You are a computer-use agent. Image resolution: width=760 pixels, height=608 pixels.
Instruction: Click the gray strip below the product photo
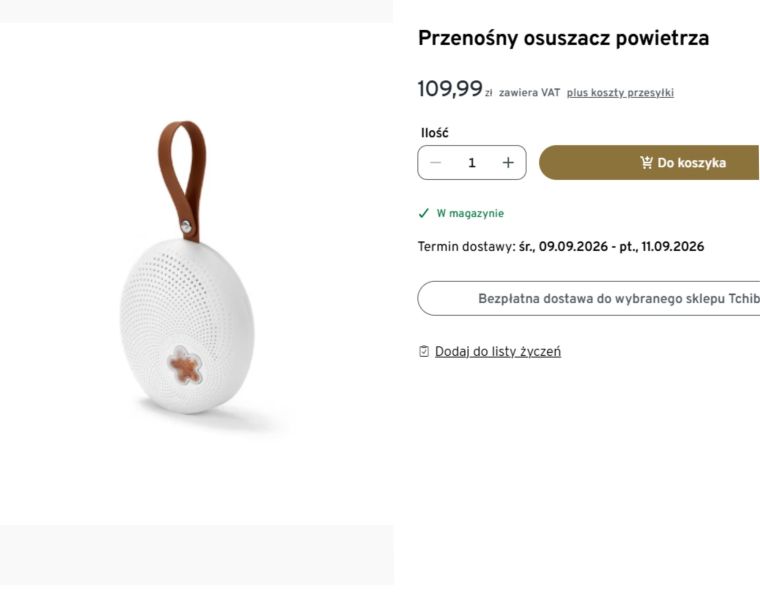point(197,555)
